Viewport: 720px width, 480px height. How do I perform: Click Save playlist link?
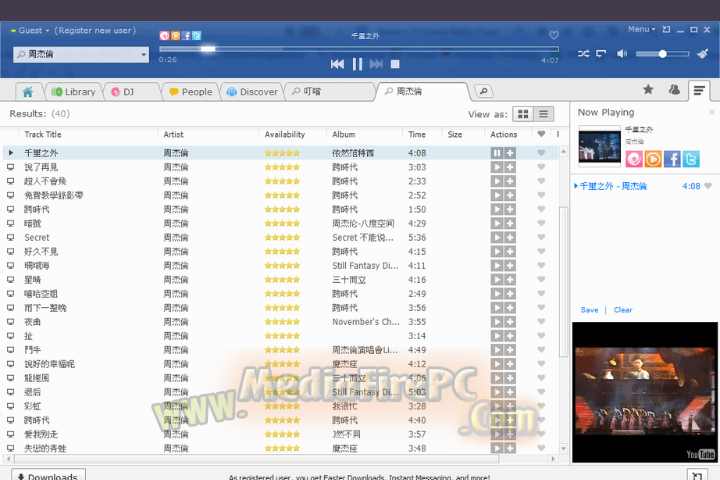589,310
